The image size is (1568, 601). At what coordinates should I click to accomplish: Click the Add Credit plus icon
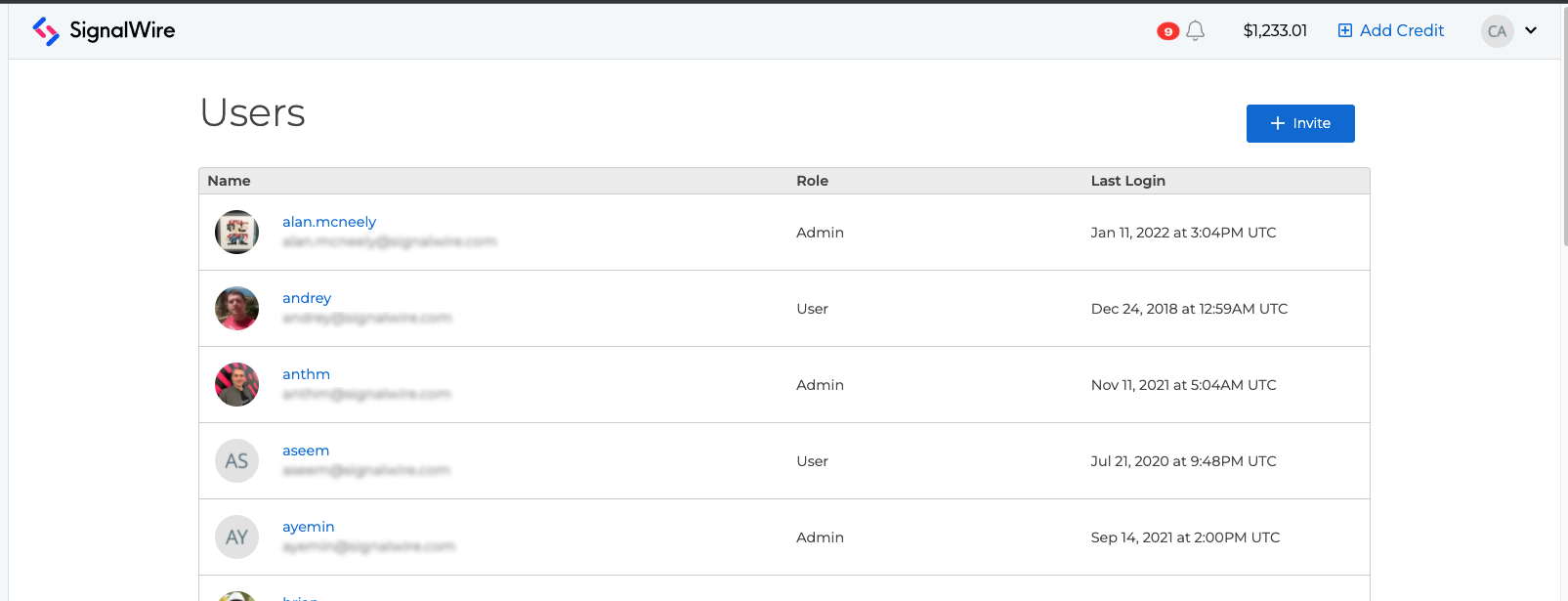(x=1345, y=30)
